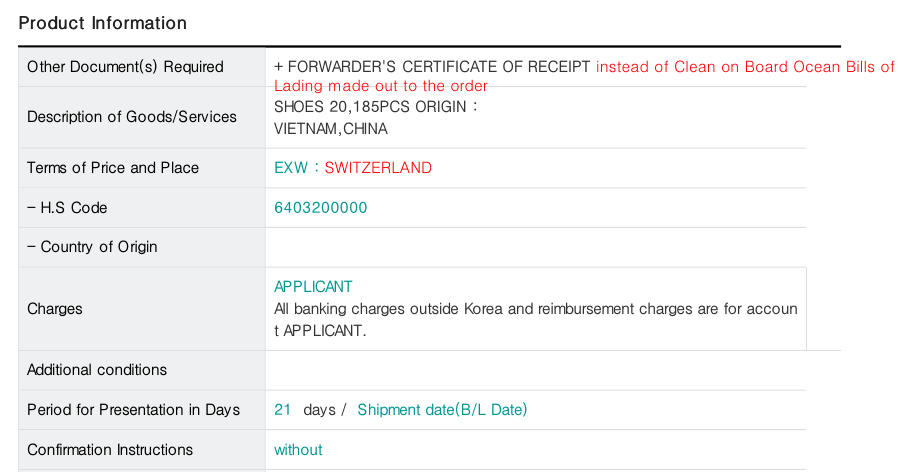Click the EXW price term value
Viewport: 918px width, 472px height.
290,168
